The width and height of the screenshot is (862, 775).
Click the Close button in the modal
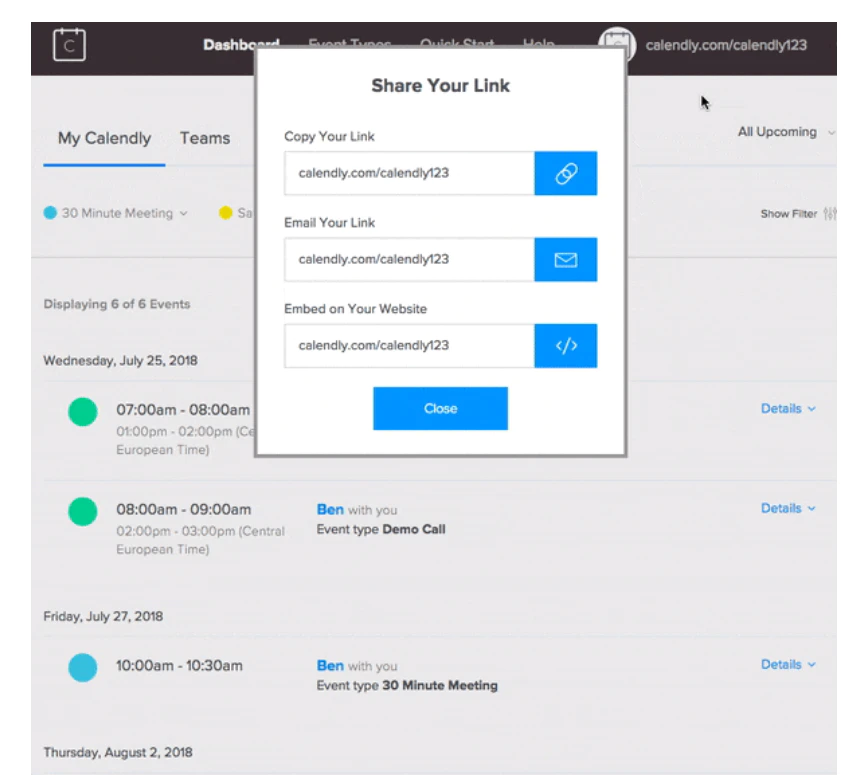(x=440, y=408)
